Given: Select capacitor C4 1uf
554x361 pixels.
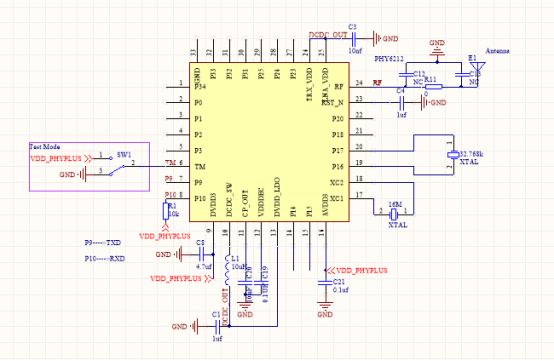Looking at the screenshot, I should [401, 103].
